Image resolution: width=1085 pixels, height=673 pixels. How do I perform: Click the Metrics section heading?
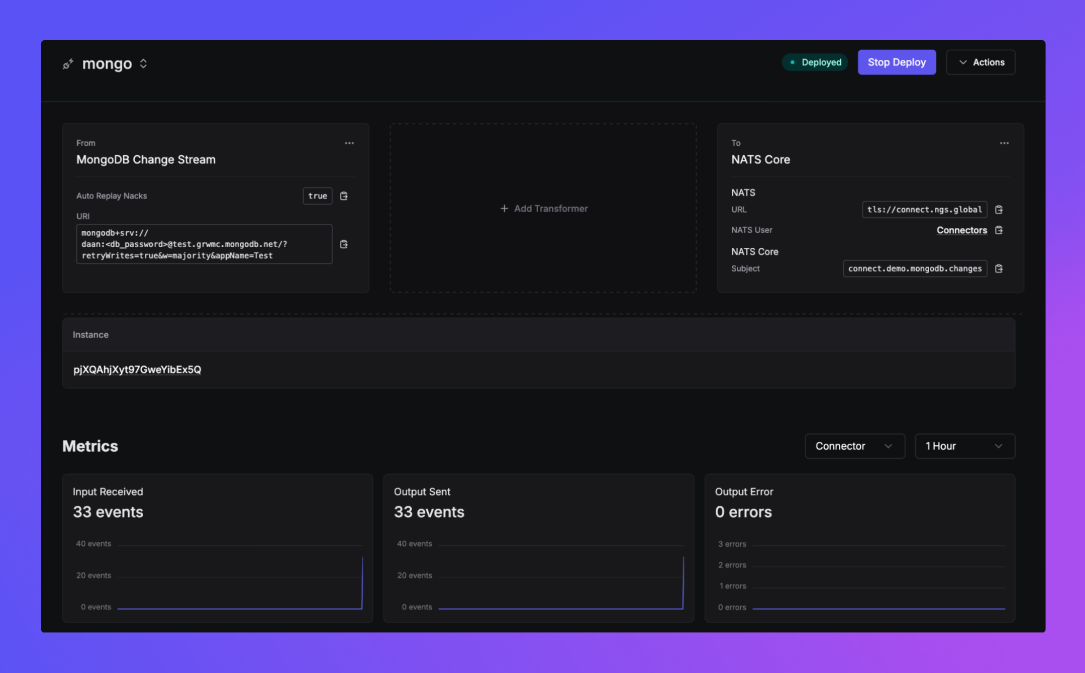90,446
